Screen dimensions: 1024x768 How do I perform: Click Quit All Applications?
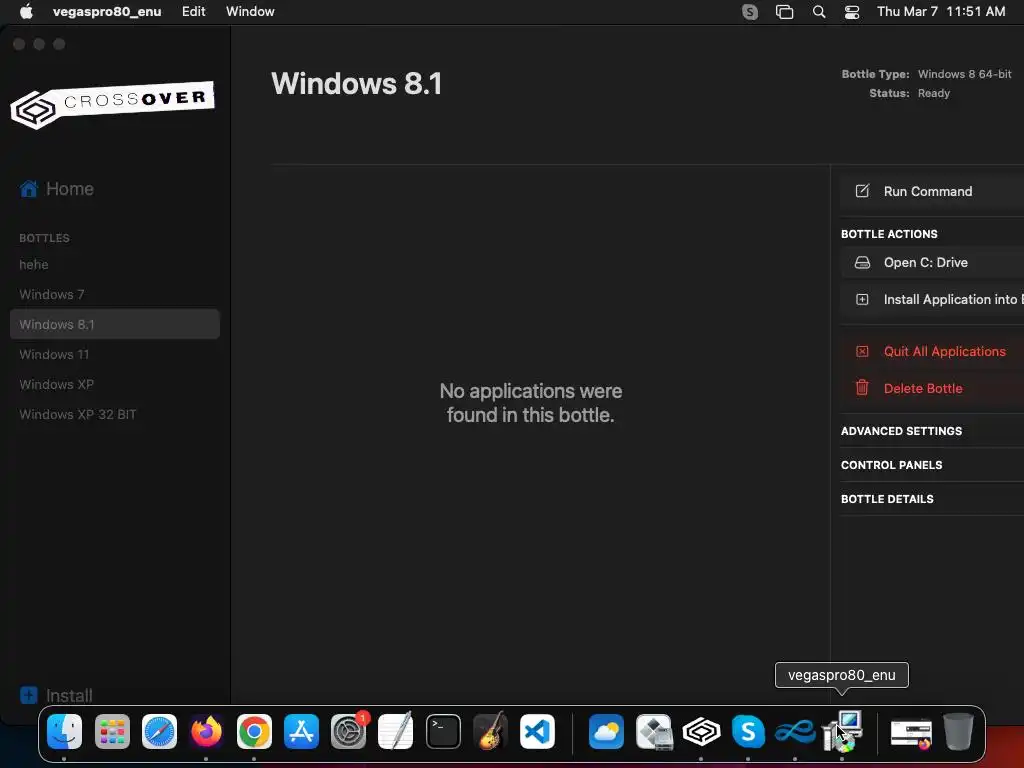coord(932,351)
